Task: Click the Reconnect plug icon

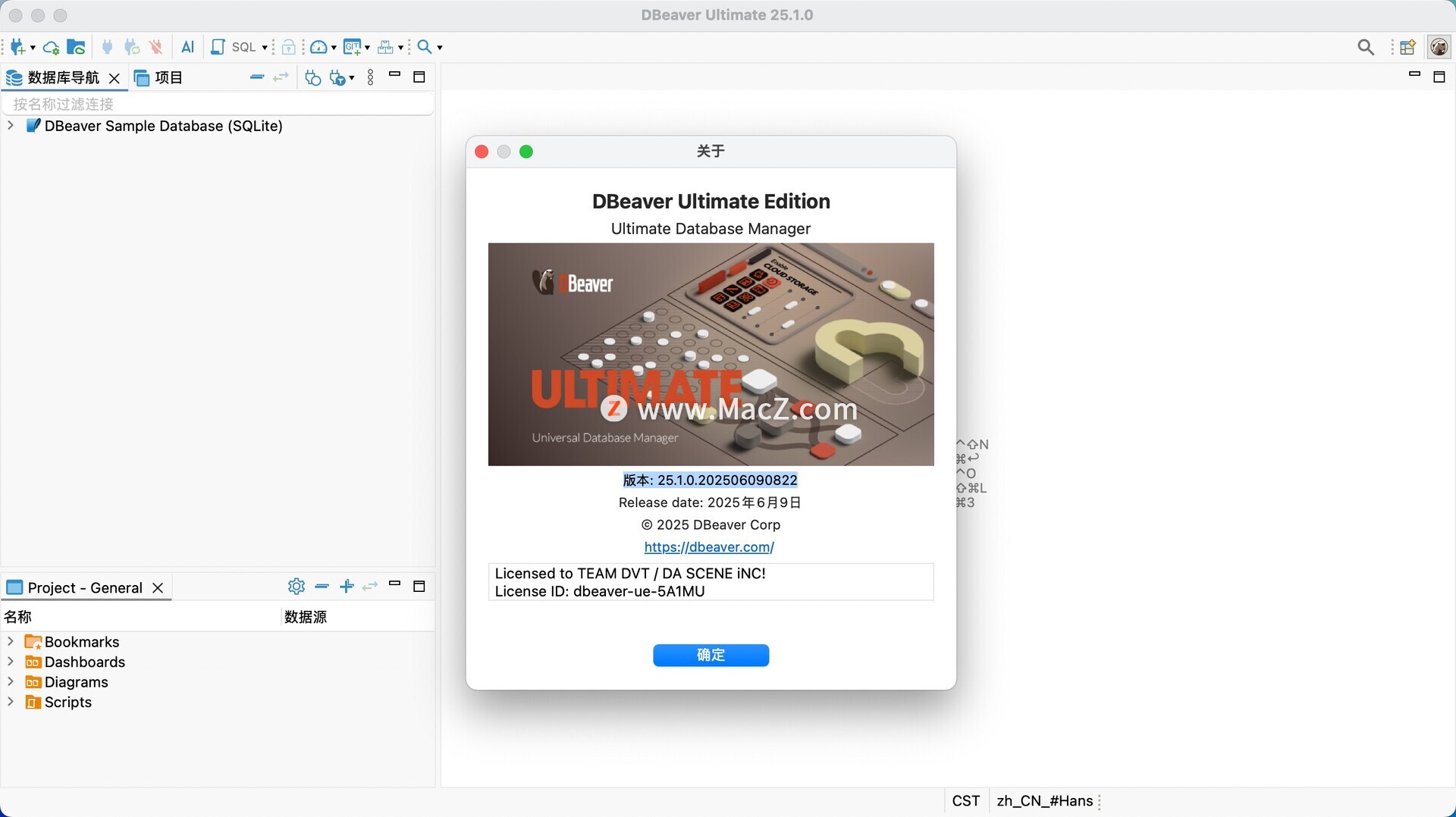Action: click(132, 47)
